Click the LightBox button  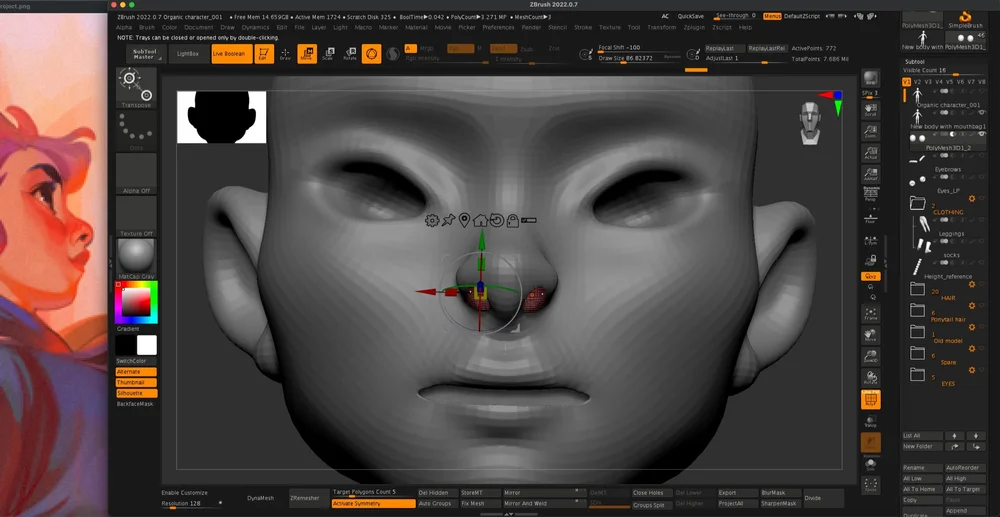pyautogui.click(x=188, y=54)
